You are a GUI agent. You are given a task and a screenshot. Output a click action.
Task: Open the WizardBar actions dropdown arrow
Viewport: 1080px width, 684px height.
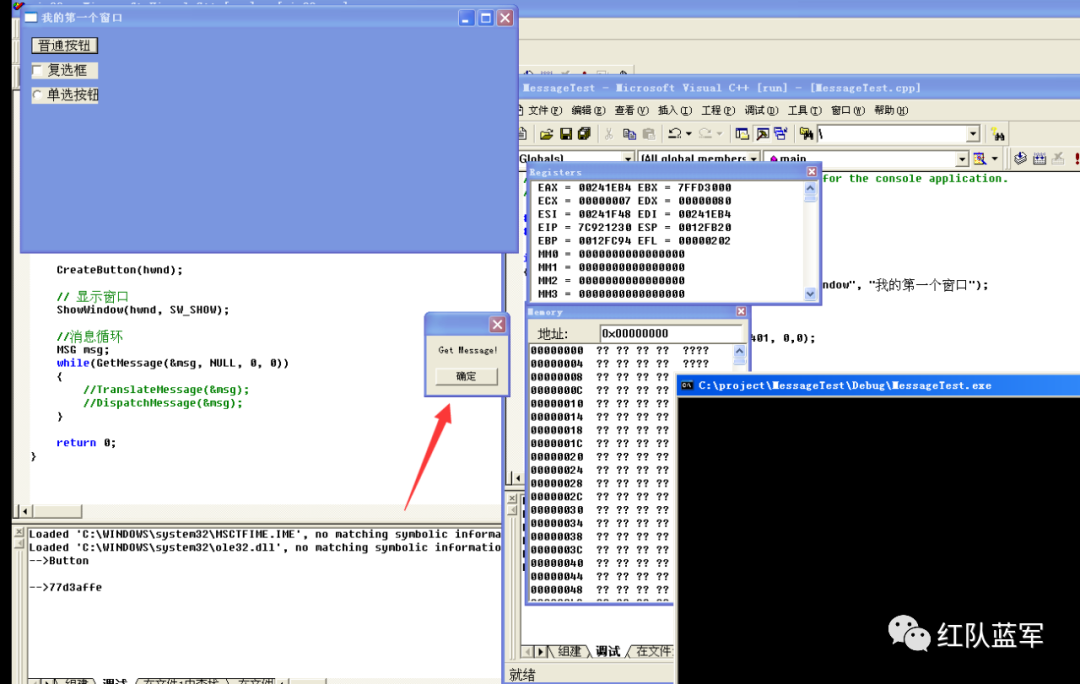click(x=995, y=159)
